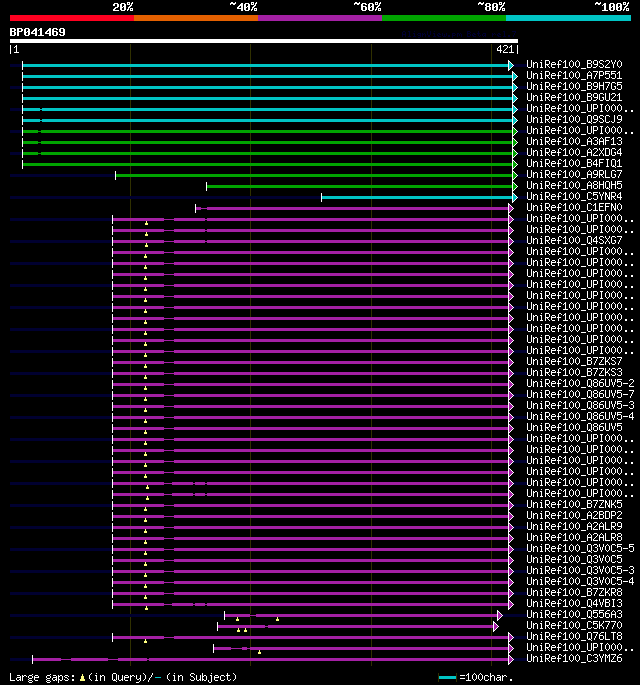
Task: Click the arrowhead ending the UniRef100_A7P551 bar
Action: point(515,76)
